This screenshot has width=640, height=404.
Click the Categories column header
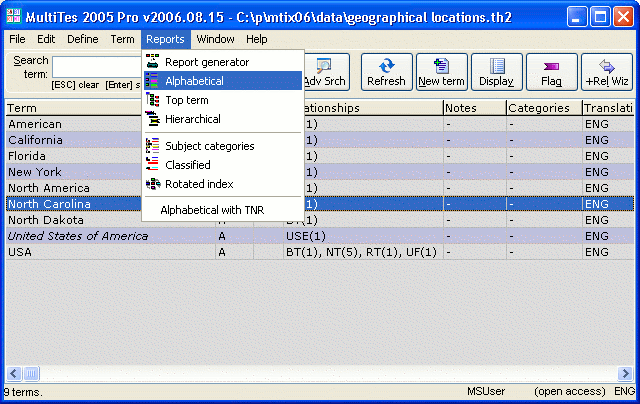544,108
